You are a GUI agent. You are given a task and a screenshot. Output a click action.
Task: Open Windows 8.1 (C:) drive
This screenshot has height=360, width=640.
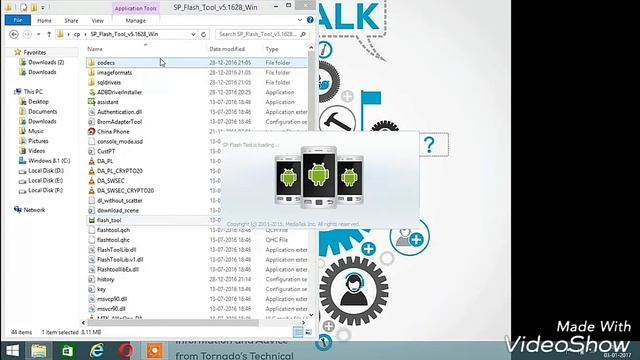tap(49, 161)
